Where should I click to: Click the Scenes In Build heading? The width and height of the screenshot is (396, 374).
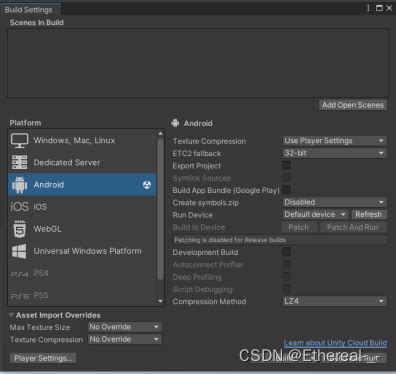tap(37, 23)
